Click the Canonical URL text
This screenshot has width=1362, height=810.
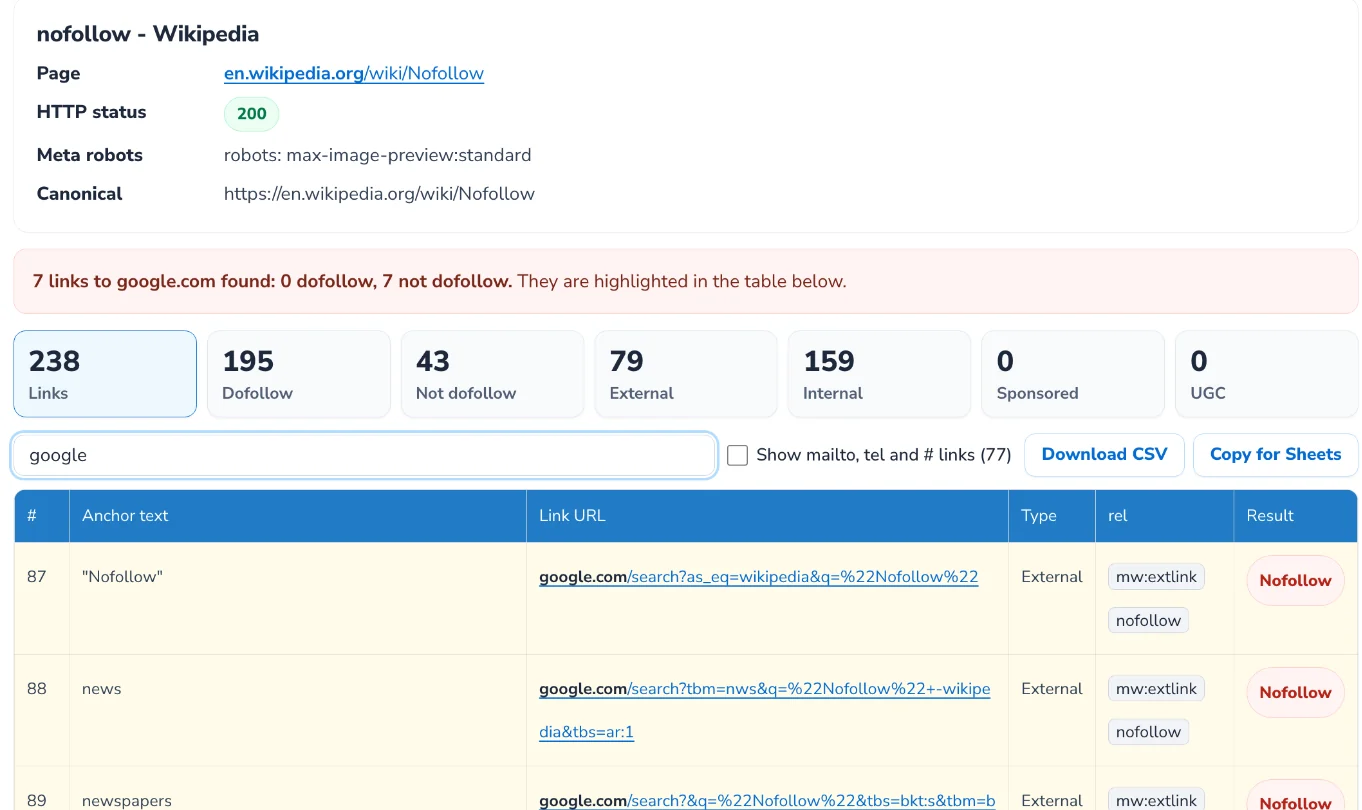[379, 194]
